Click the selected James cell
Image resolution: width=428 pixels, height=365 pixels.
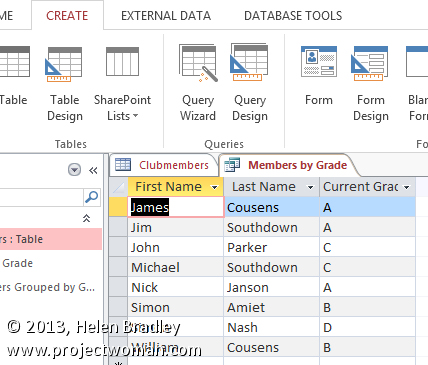pos(176,207)
